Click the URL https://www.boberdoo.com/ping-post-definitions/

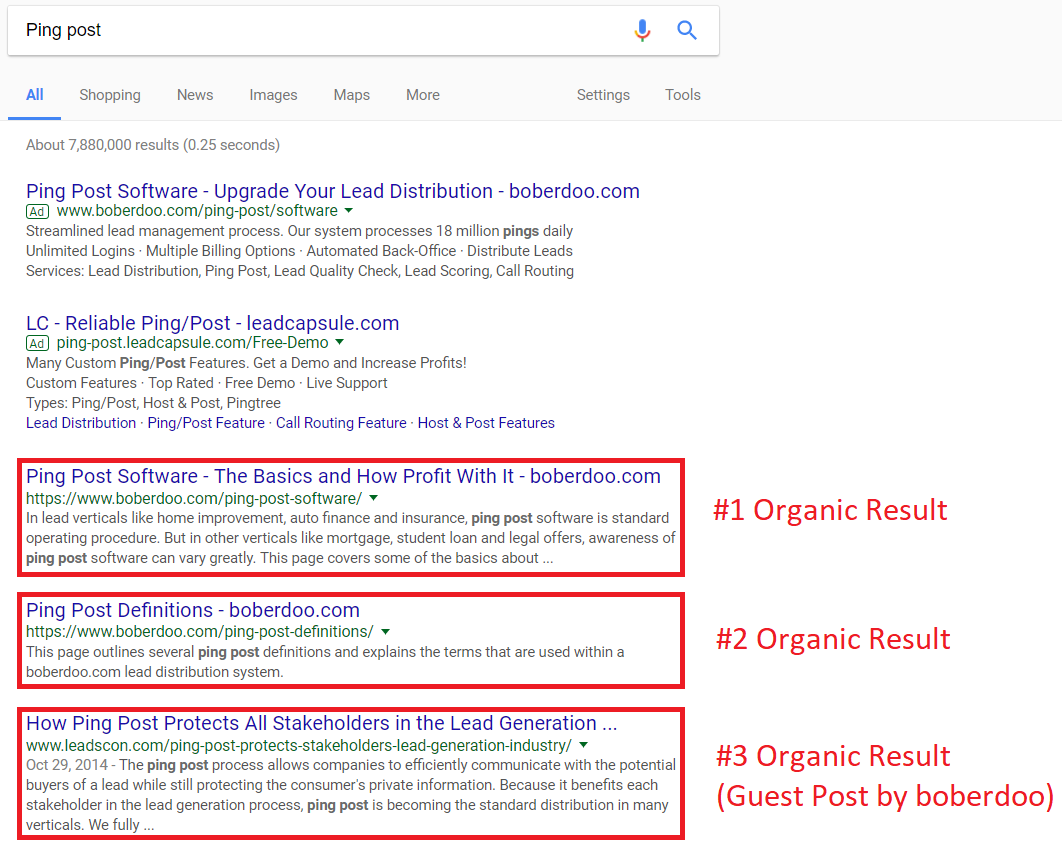199,632
